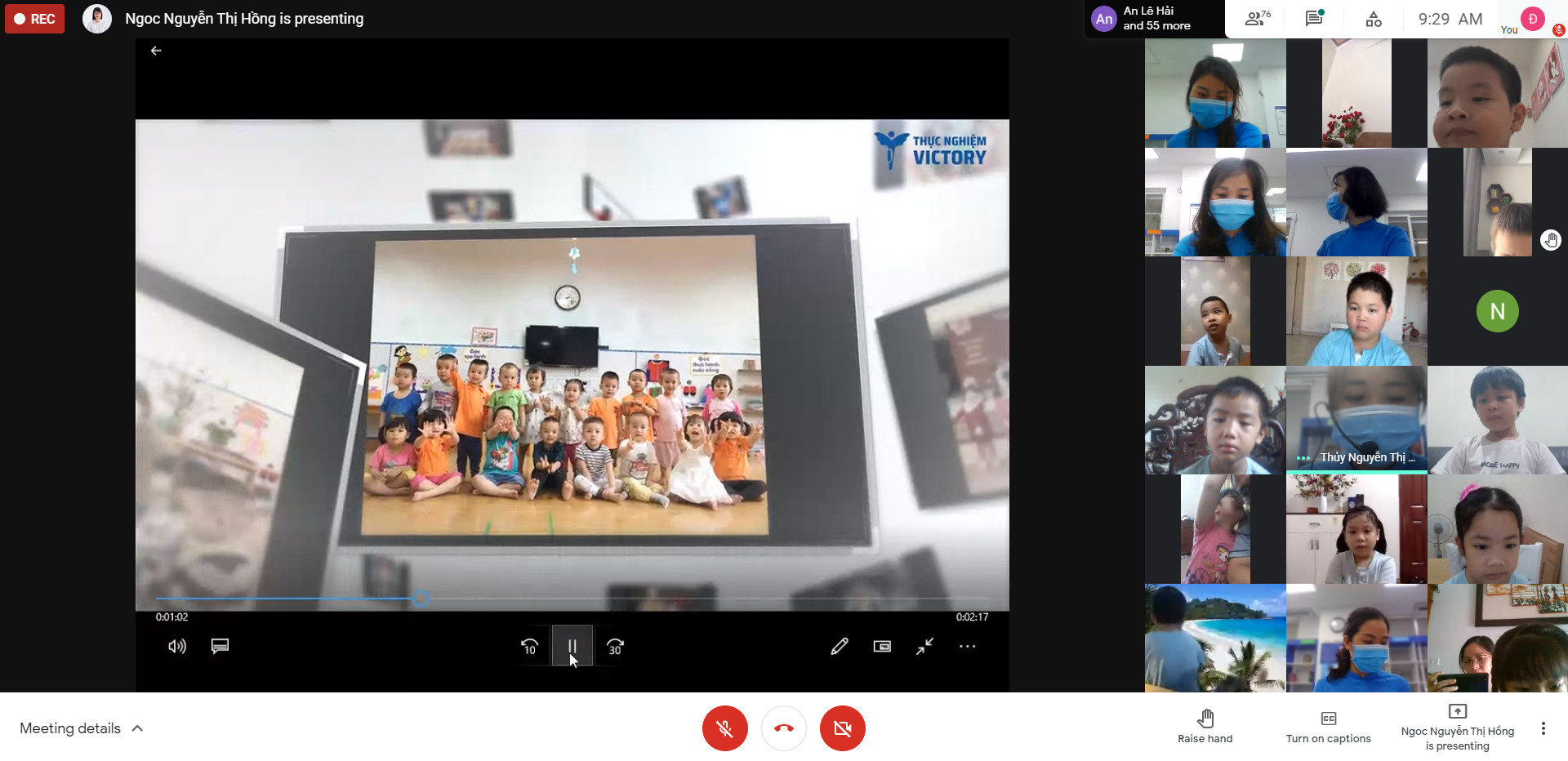Open video subtitles and captions icon

click(220, 647)
